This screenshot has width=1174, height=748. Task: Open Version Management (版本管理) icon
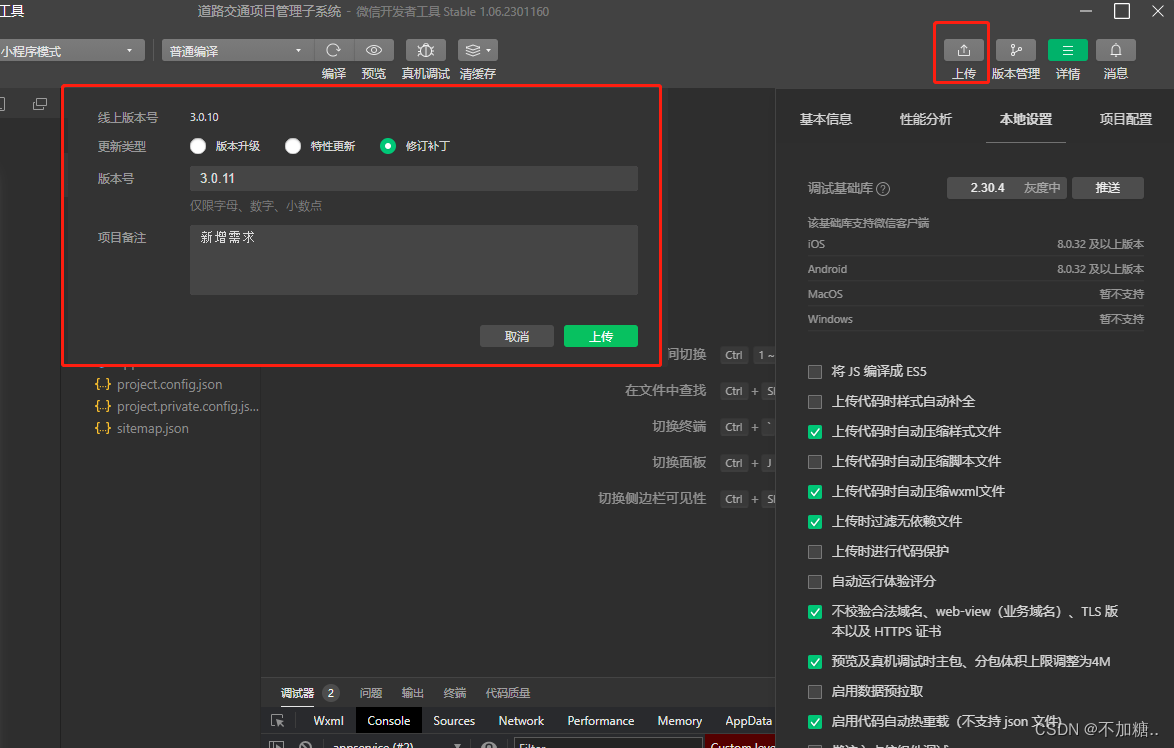tap(1015, 51)
